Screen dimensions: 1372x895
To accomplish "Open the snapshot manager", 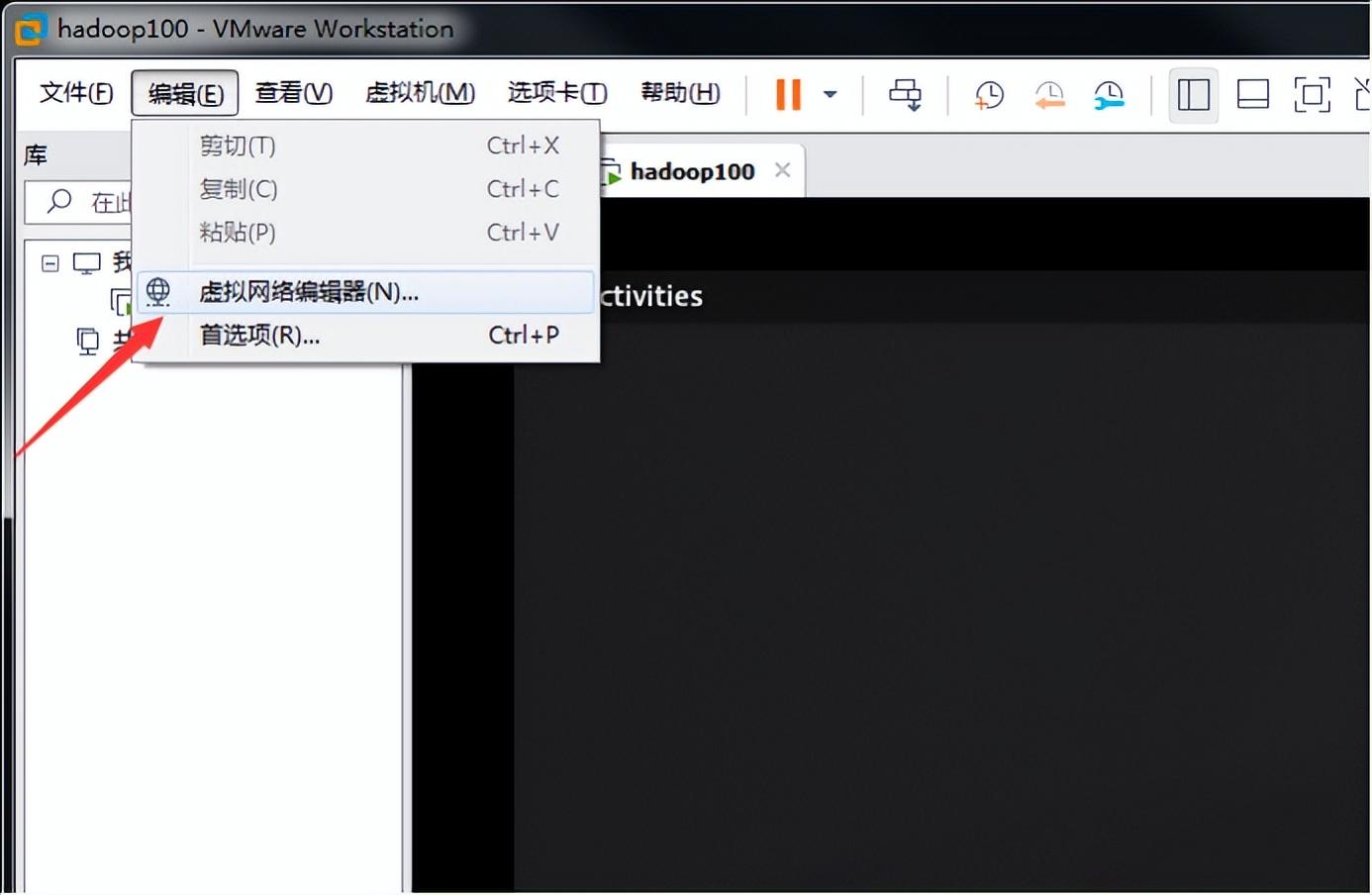I will pyautogui.click(x=1109, y=95).
